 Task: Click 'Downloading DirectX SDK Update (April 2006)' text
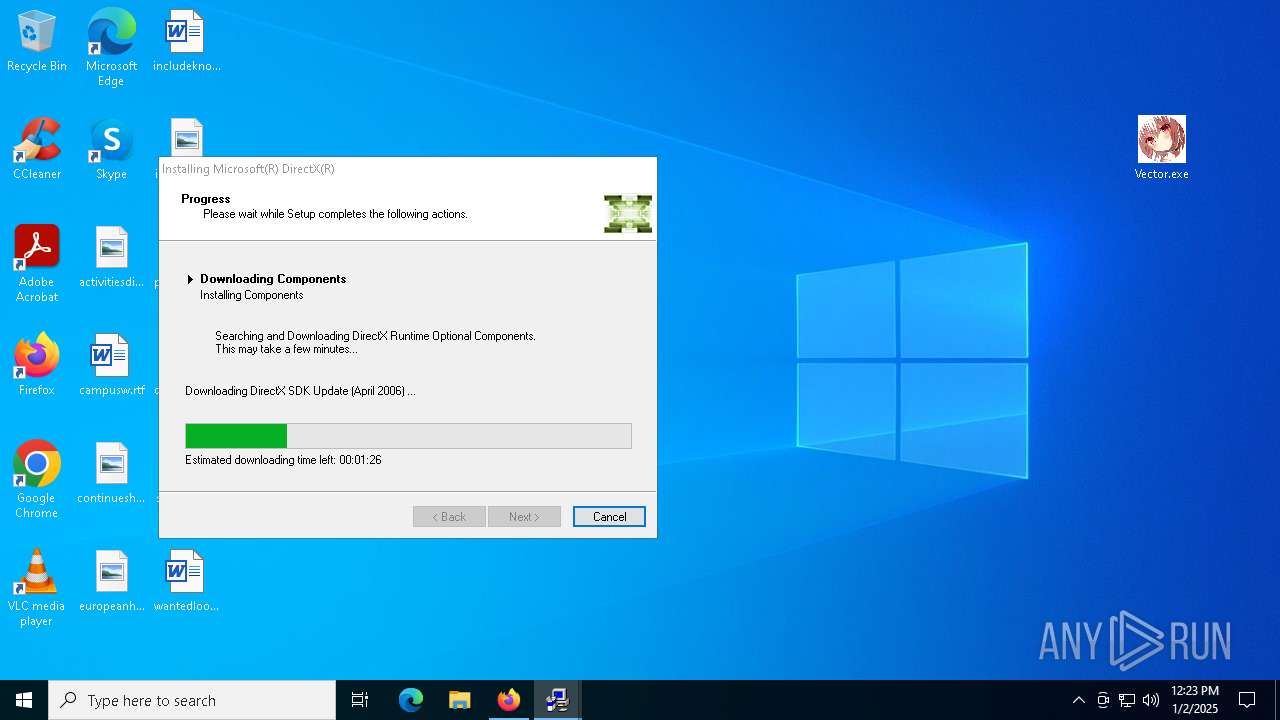coord(300,391)
